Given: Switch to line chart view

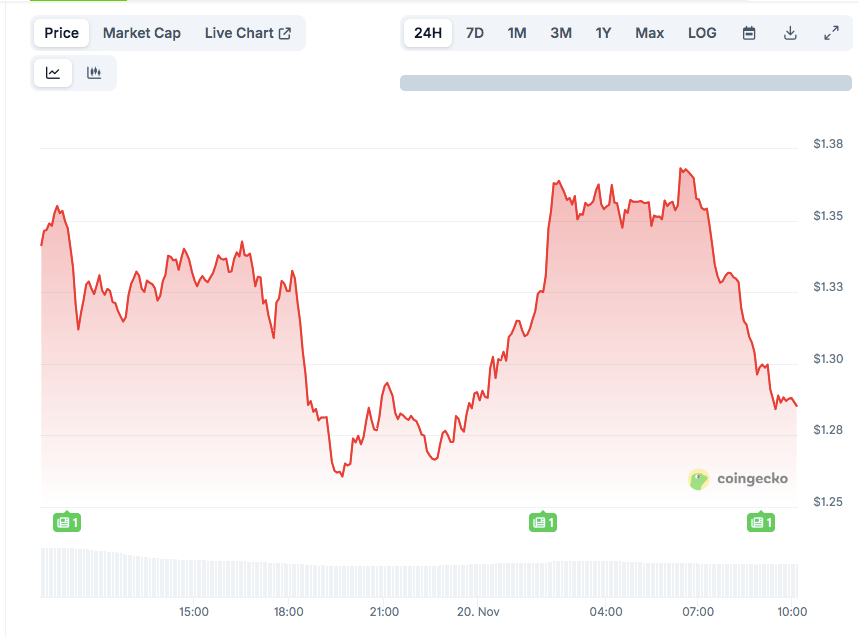Looking at the screenshot, I should click(53, 73).
